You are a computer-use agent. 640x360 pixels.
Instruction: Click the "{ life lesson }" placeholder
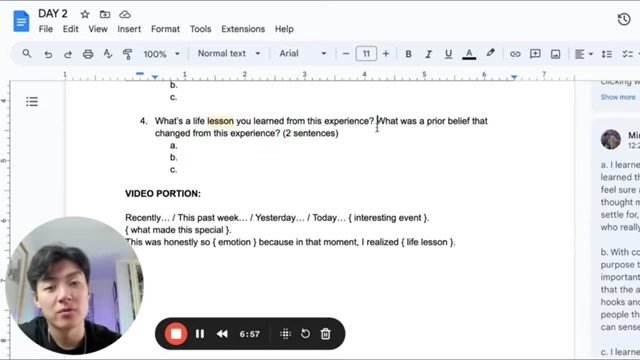[x=428, y=242]
